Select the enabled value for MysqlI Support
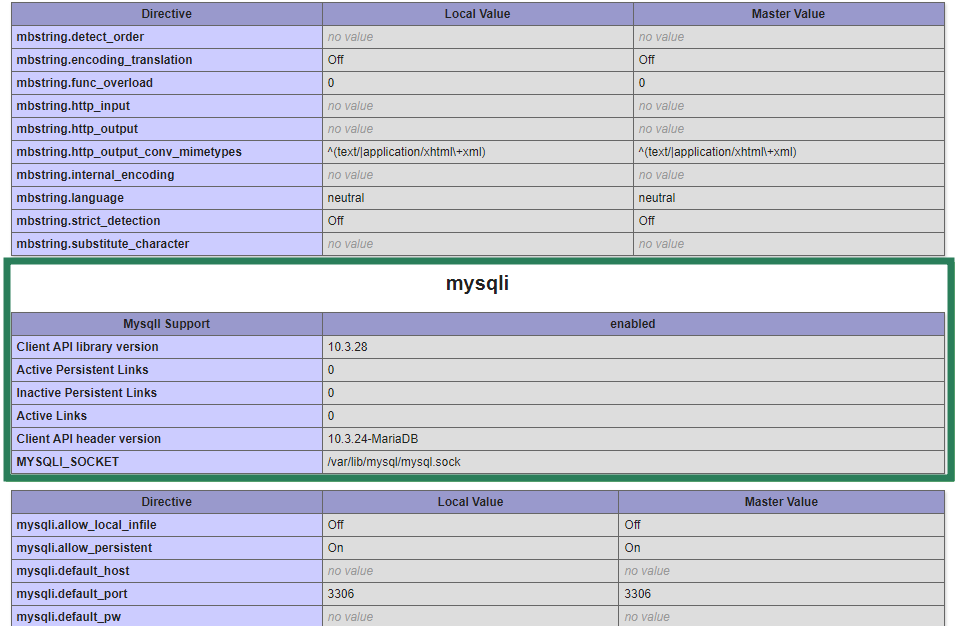The height and width of the screenshot is (626, 969). click(633, 324)
